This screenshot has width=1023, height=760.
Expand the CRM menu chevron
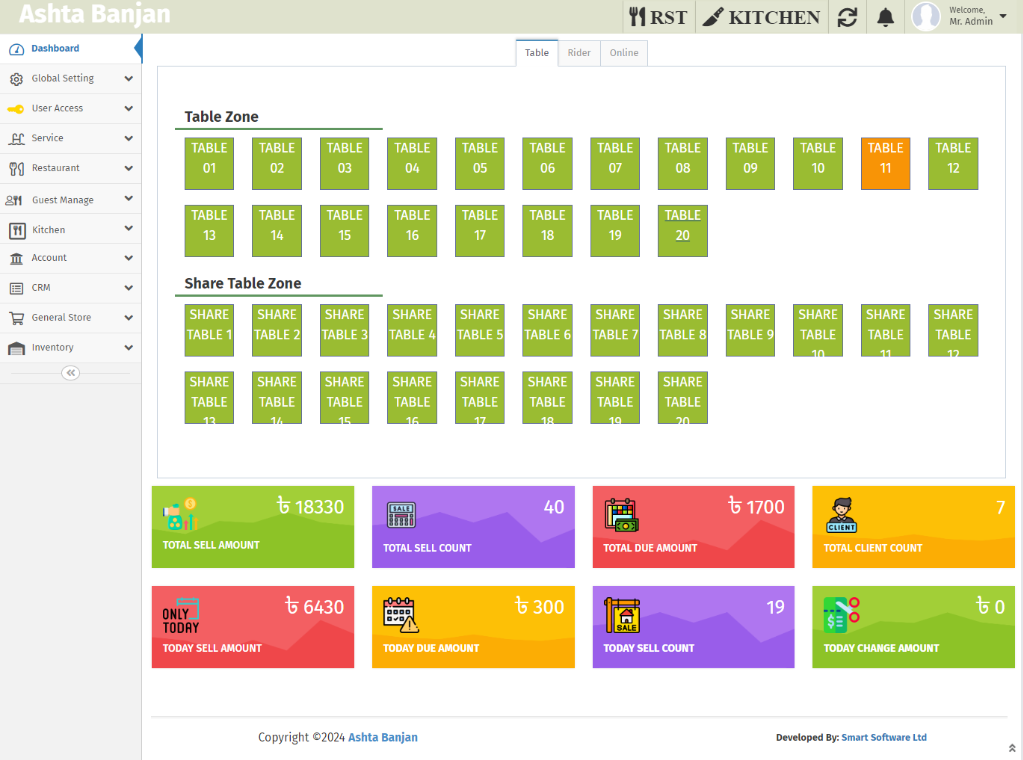pyautogui.click(x=129, y=288)
